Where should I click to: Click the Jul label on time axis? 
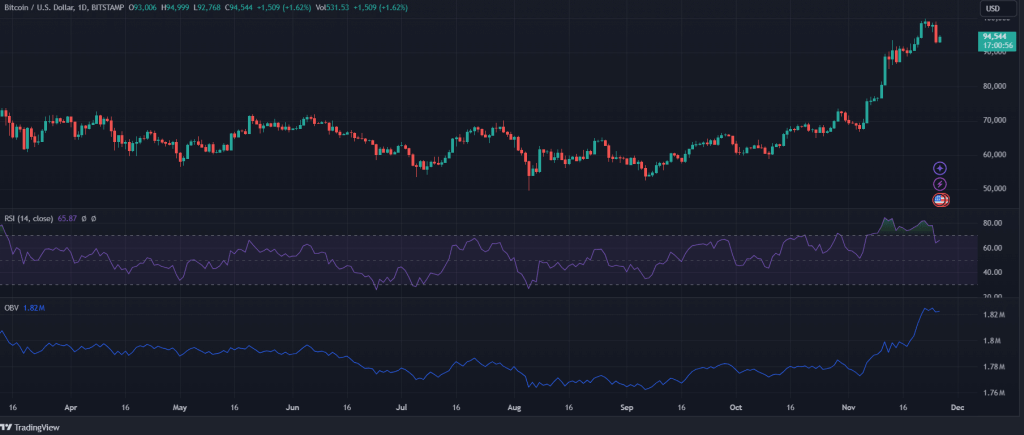(x=401, y=407)
